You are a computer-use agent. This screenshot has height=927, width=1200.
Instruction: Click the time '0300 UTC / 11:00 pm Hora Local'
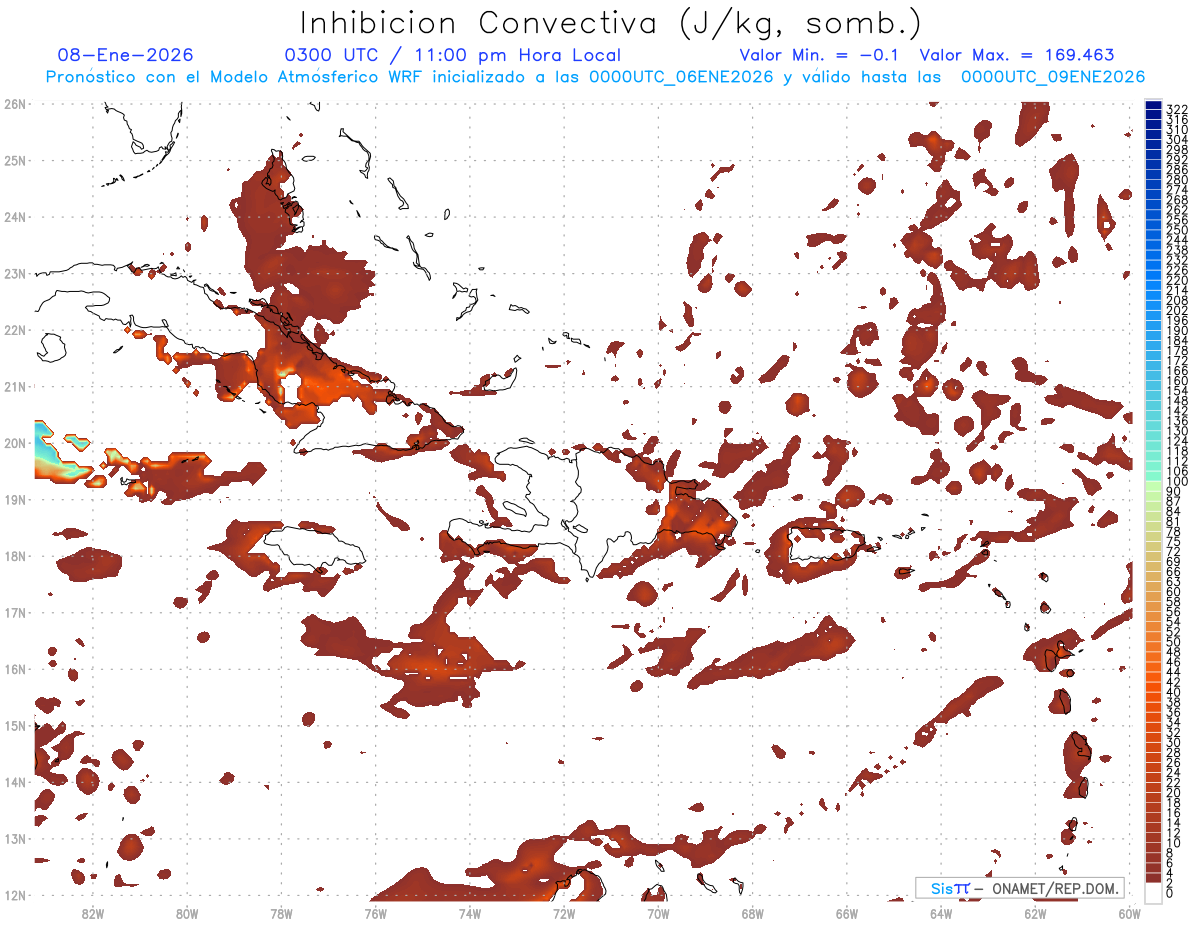click(453, 55)
